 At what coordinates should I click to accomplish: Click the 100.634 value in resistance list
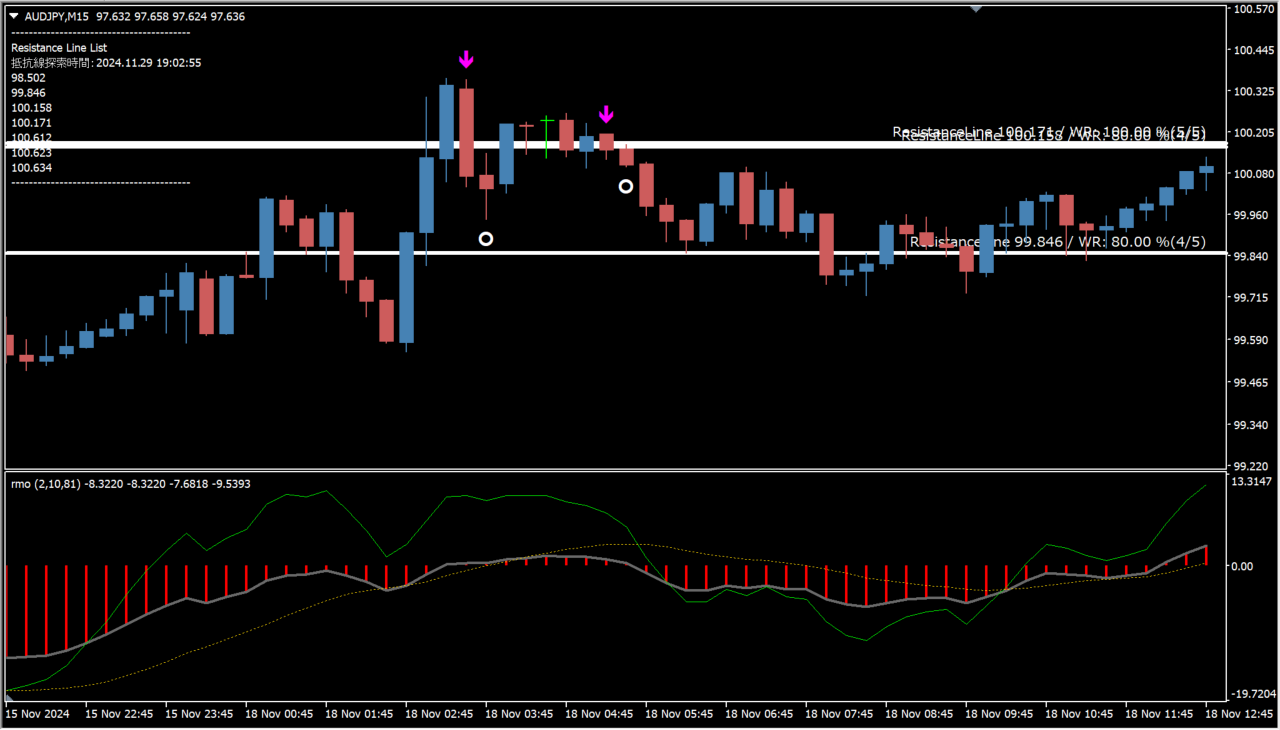pos(31,168)
